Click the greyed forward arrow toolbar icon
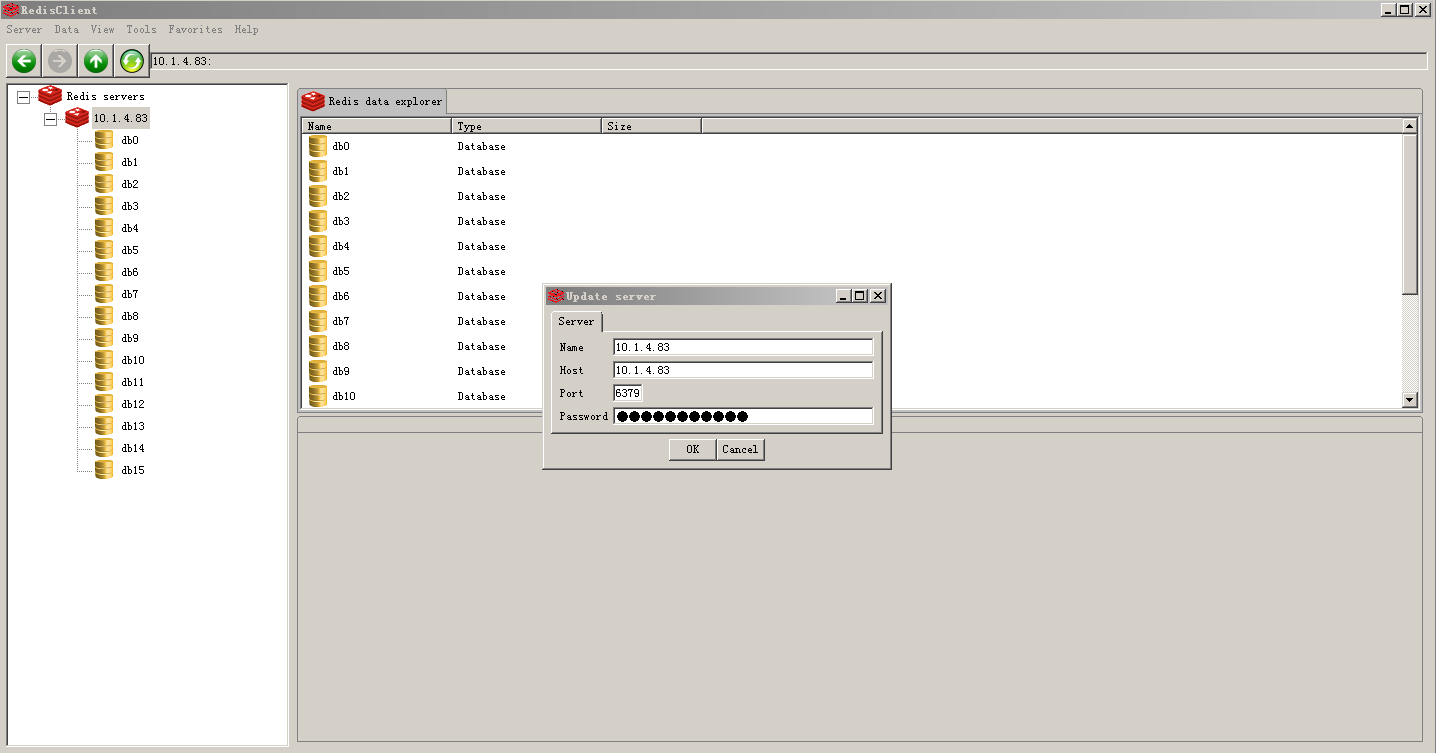1436x753 pixels. [x=60, y=61]
